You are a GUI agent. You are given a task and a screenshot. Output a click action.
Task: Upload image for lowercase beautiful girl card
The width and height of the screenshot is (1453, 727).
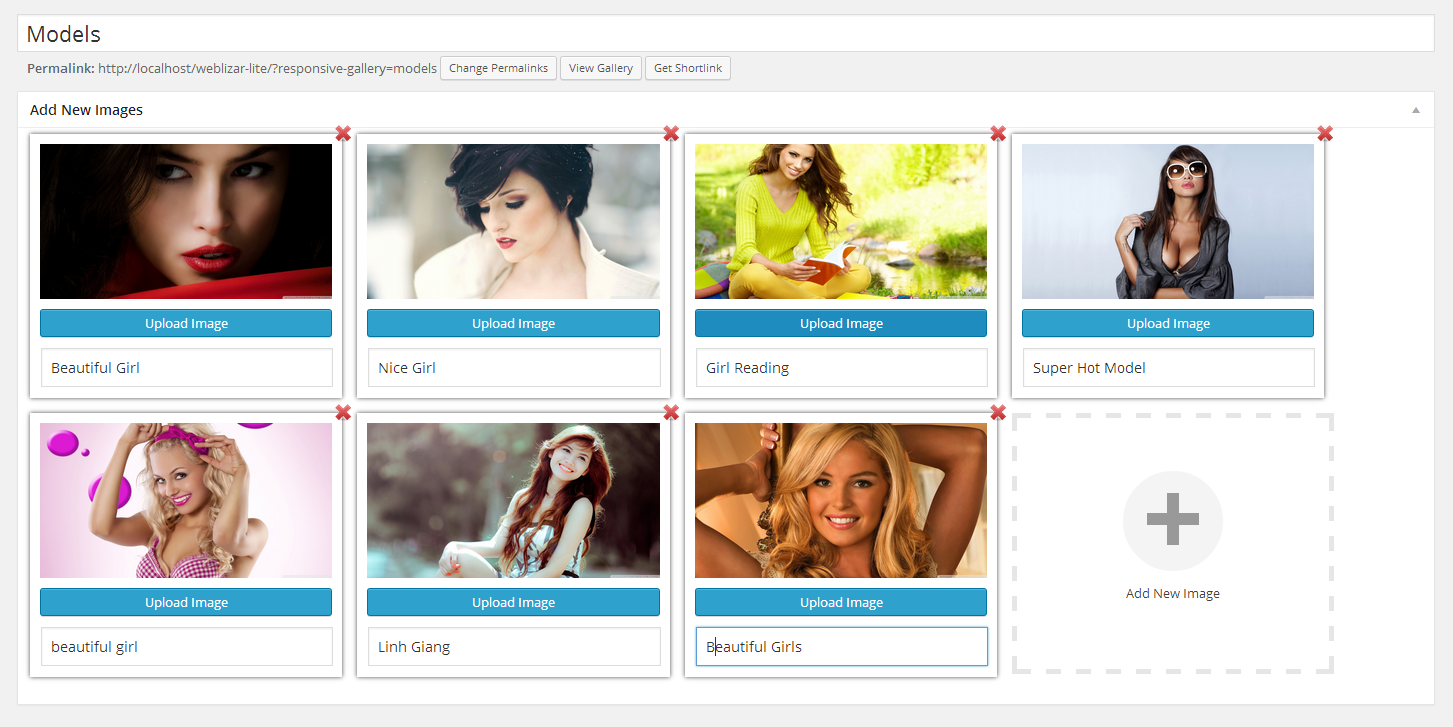186,602
